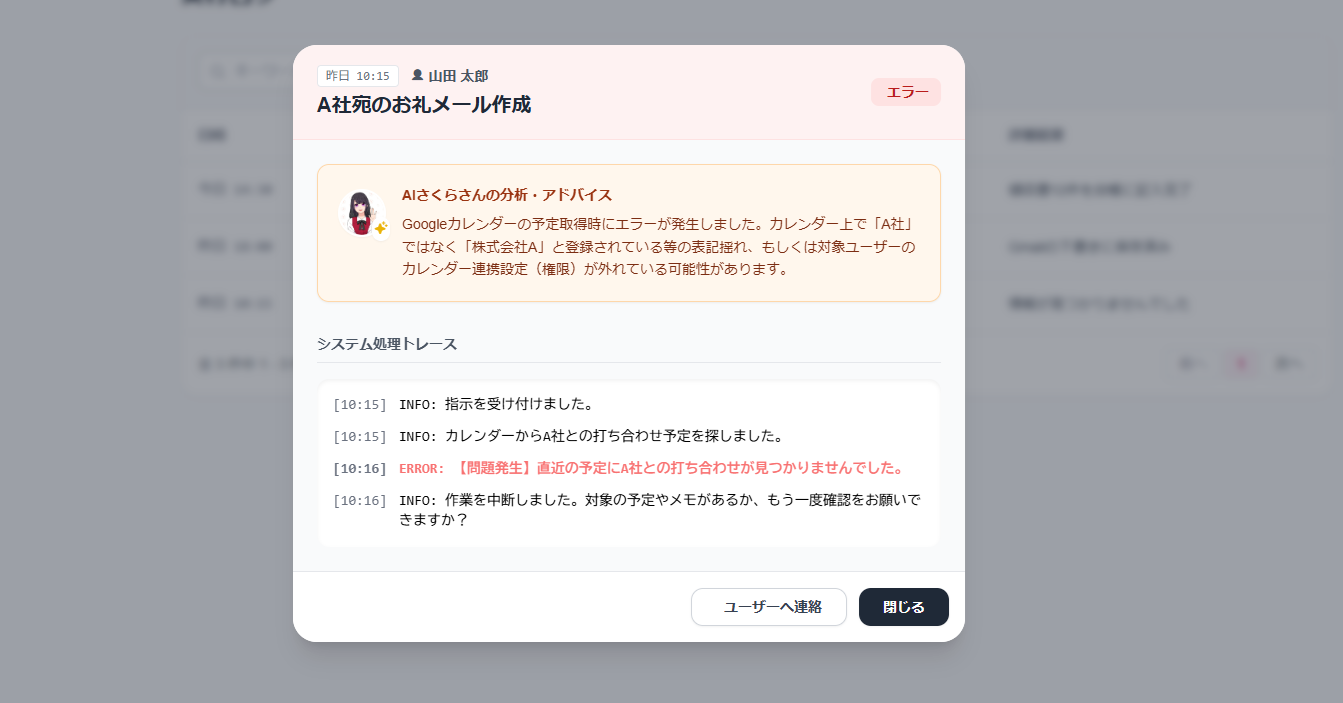
Task: Click the pink highlighted pagination number behind the dialog
Action: (1241, 363)
